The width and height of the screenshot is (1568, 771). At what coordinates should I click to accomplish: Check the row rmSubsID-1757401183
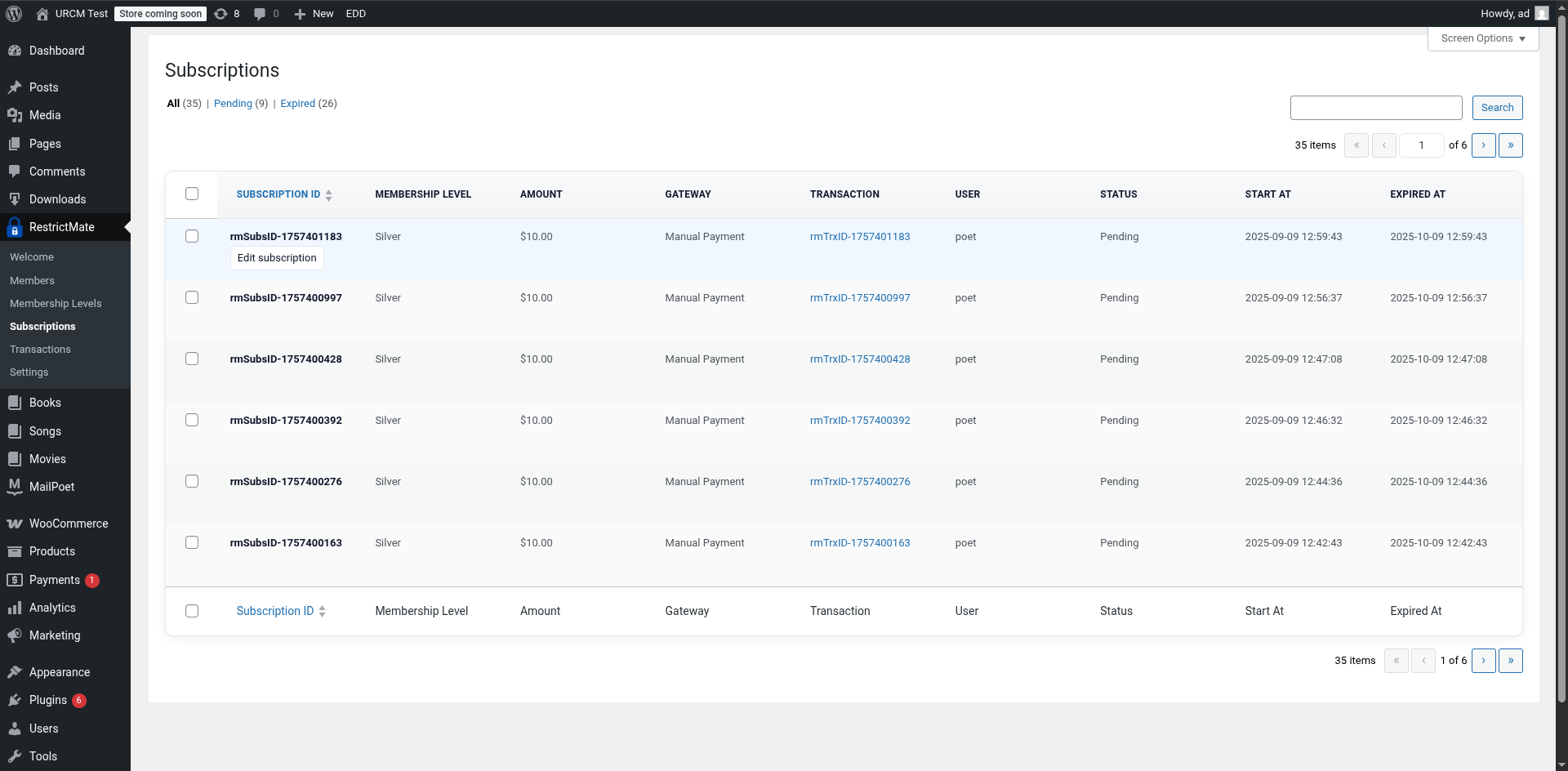click(192, 236)
